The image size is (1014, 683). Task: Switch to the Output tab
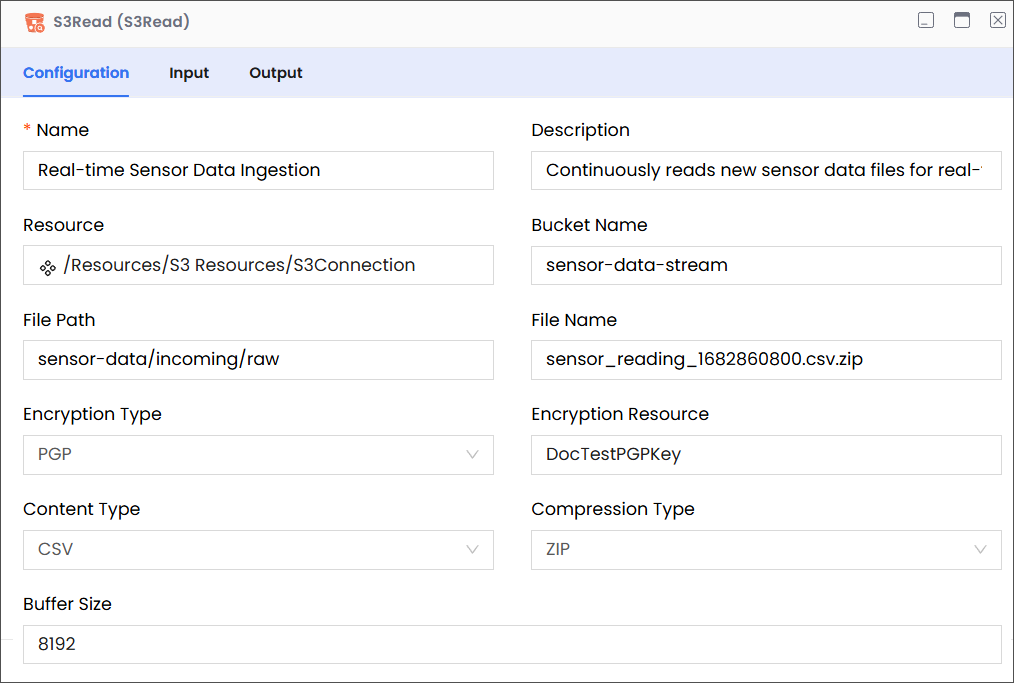tap(275, 72)
